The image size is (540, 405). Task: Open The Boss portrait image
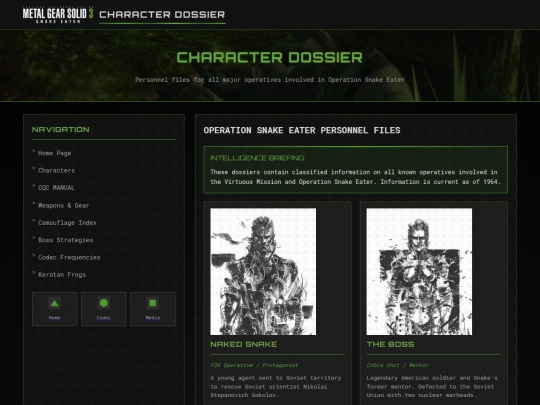pos(419,271)
